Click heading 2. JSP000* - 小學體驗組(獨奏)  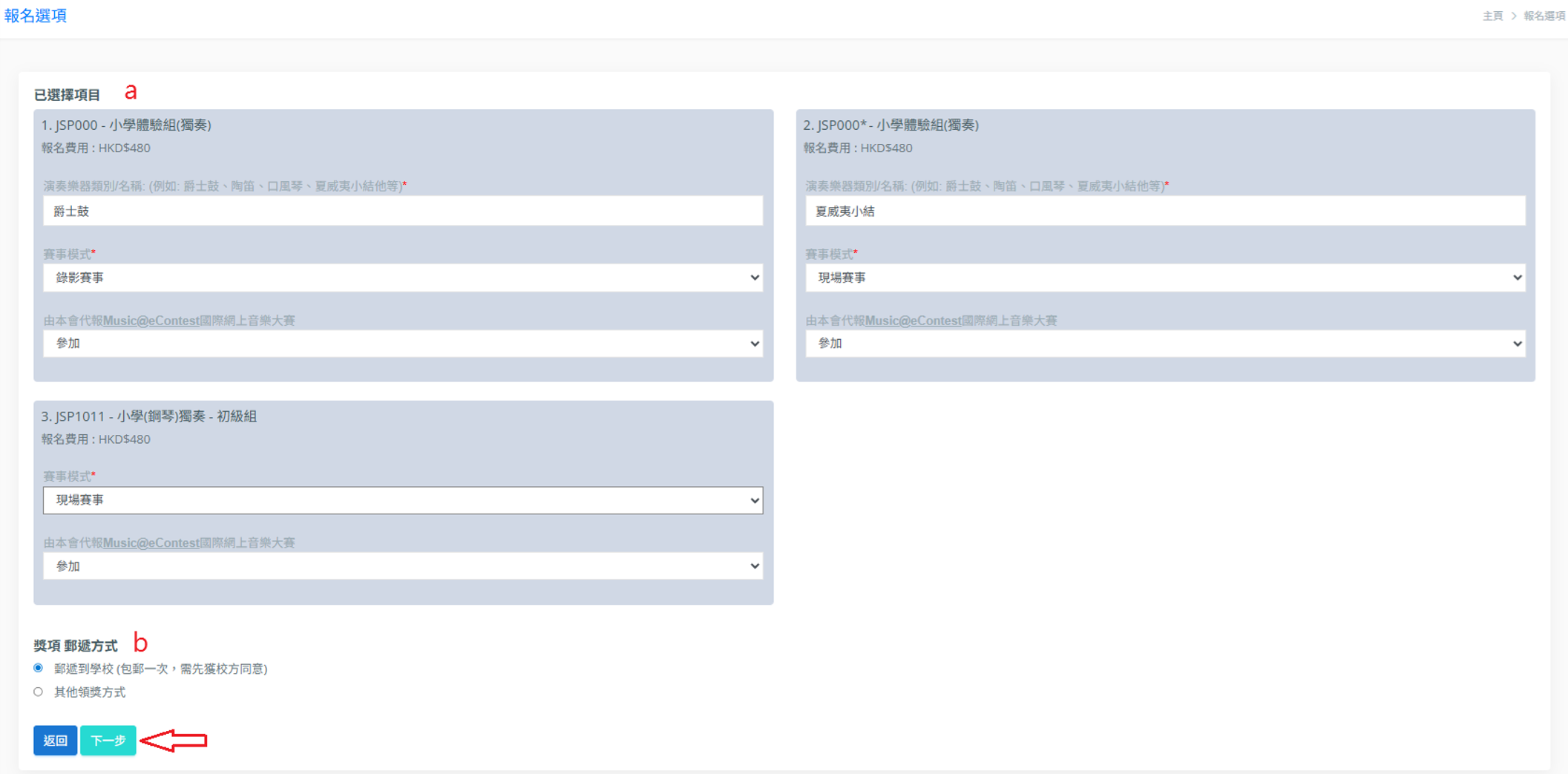point(891,125)
